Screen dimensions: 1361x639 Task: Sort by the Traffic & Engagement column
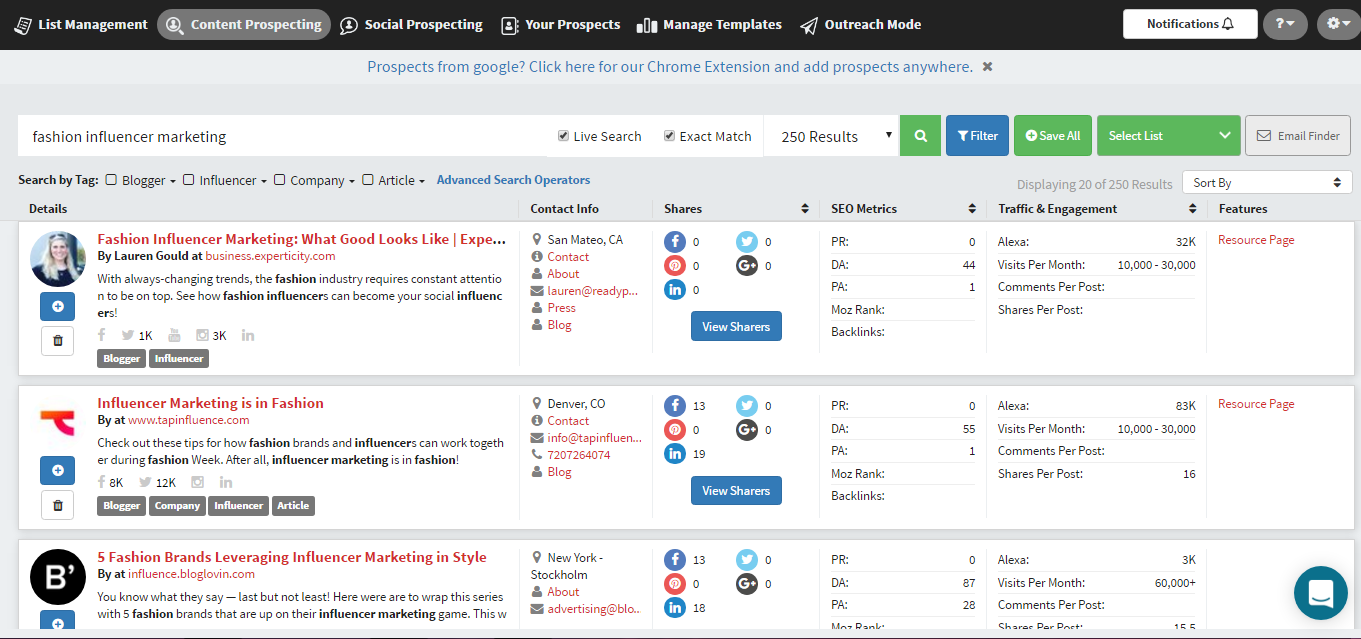click(x=1192, y=209)
